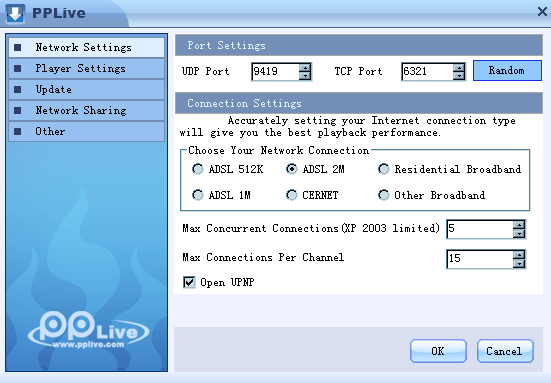The image size is (551, 383).
Task: Increase the UDP Port value
Action: tap(305, 67)
